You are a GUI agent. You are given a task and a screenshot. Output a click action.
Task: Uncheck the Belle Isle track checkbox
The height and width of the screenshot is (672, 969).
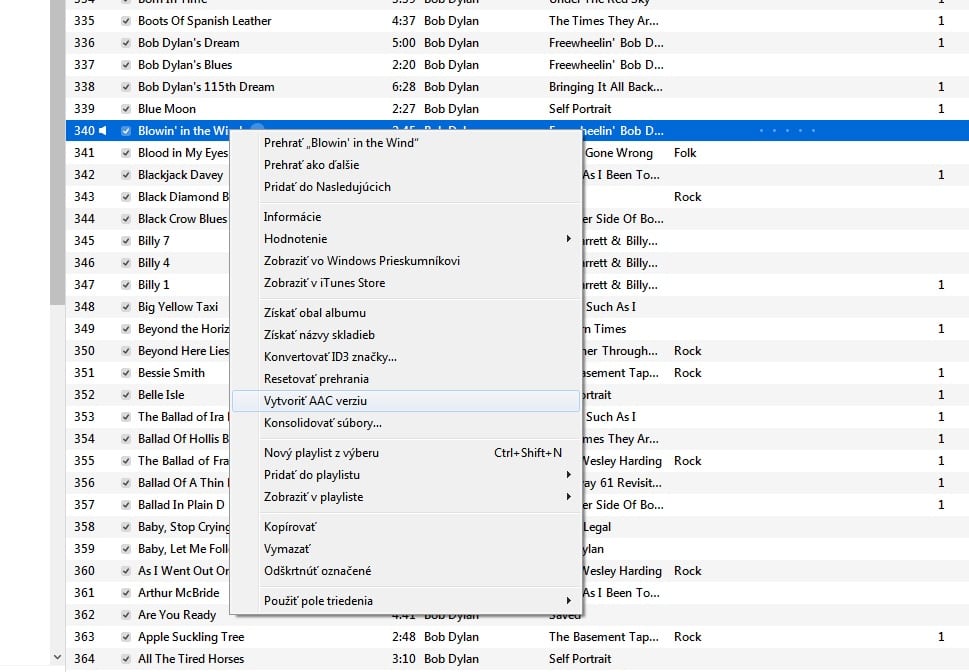point(126,395)
